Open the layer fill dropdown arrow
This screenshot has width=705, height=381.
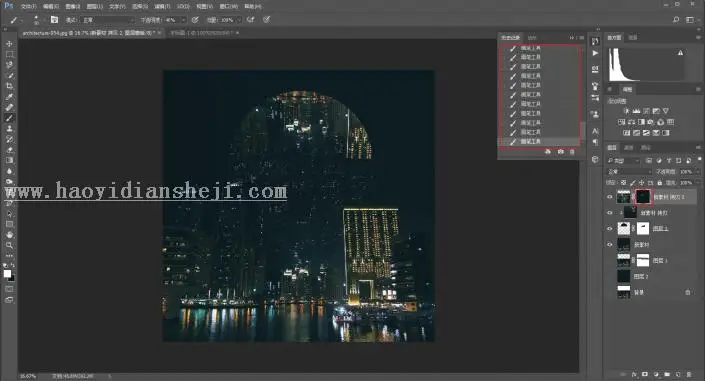[698, 183]
